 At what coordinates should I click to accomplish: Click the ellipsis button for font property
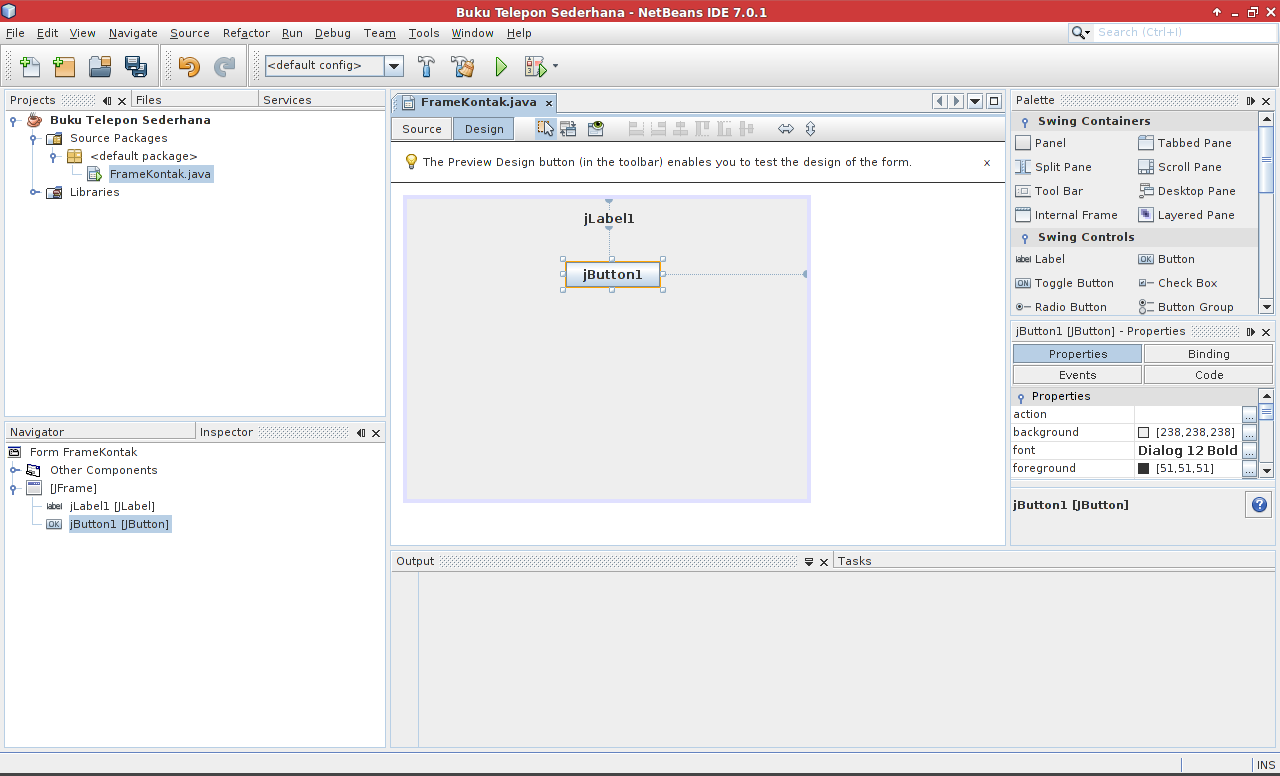[x=1250, y=451]
